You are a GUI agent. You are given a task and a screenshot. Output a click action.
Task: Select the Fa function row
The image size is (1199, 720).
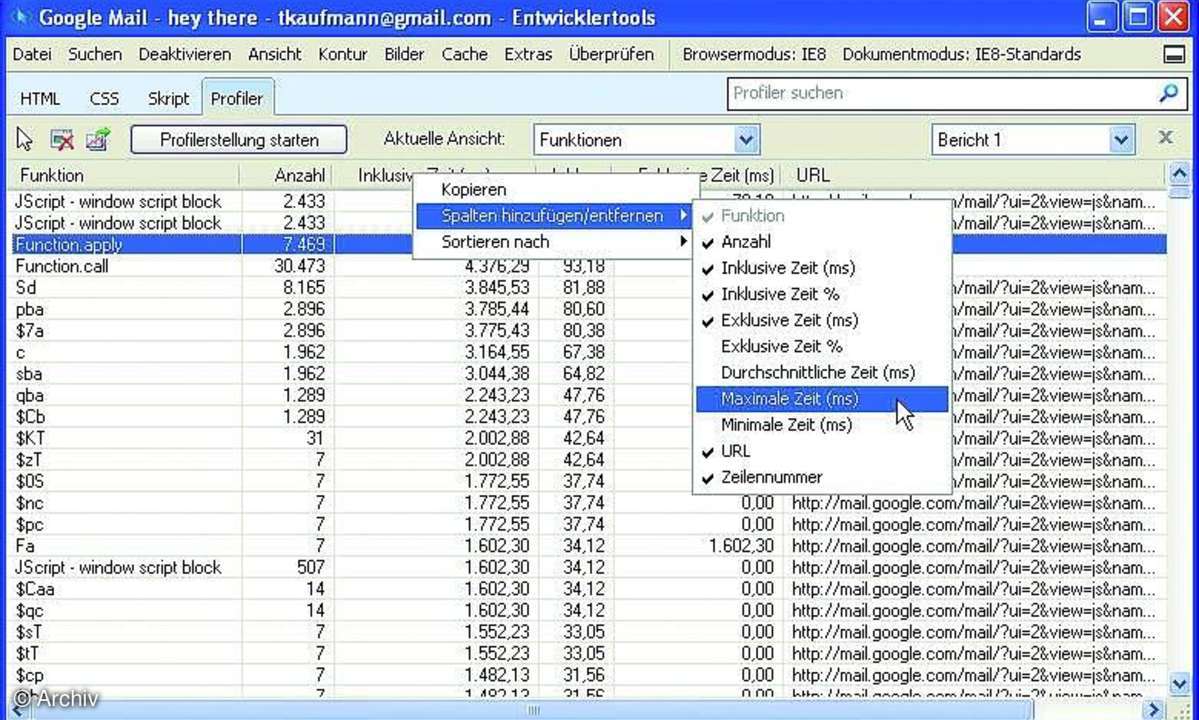pos(589,546)
